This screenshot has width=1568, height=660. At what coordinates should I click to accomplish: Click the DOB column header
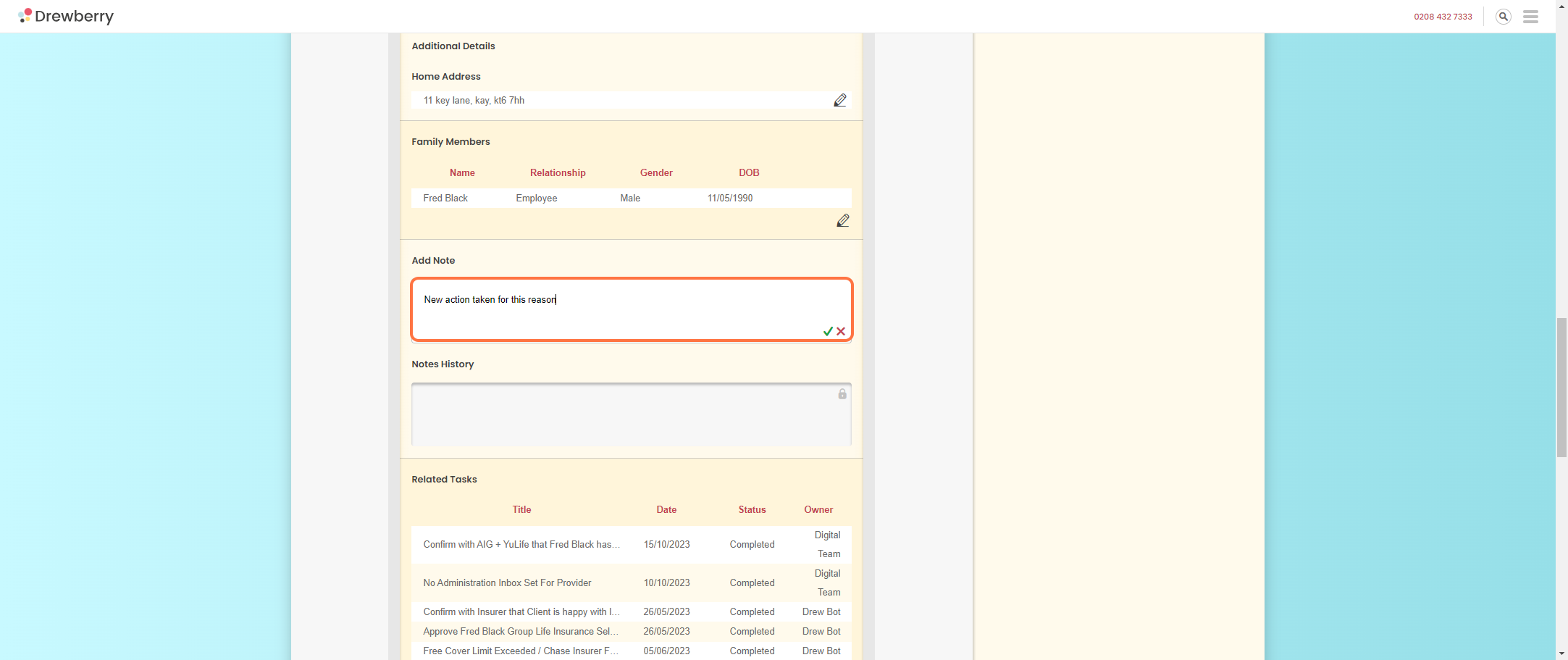pos(749,172)
